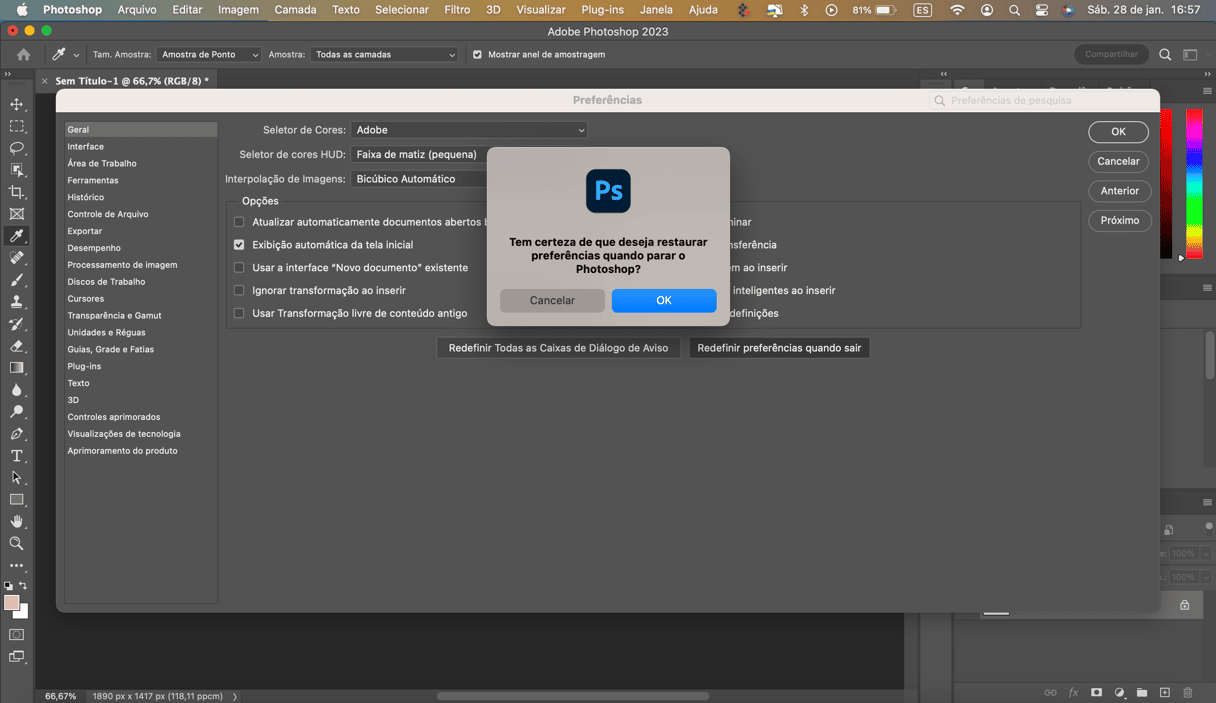Click 'Redefinir Todas as Caixas de Diálogo de Aviso'
The image size is (1216, 703).
pos(558,348)
